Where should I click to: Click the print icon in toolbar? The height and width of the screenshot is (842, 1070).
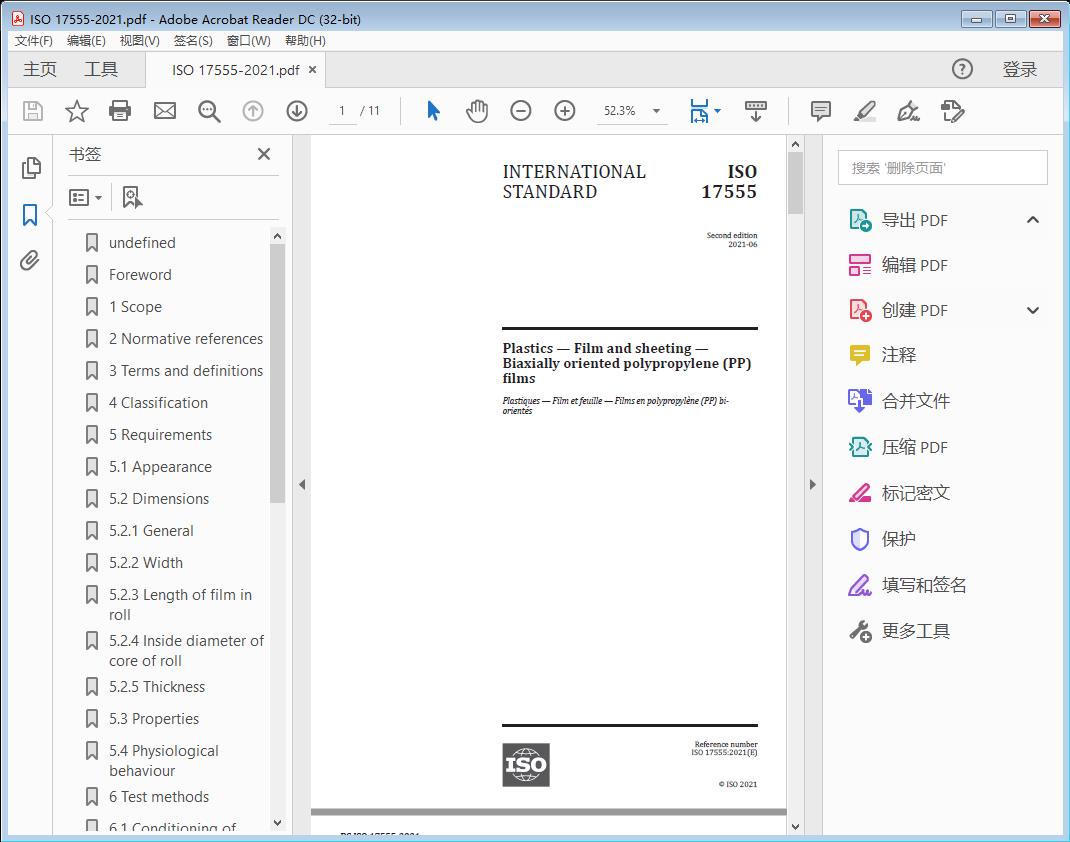[x=120, y=111]
